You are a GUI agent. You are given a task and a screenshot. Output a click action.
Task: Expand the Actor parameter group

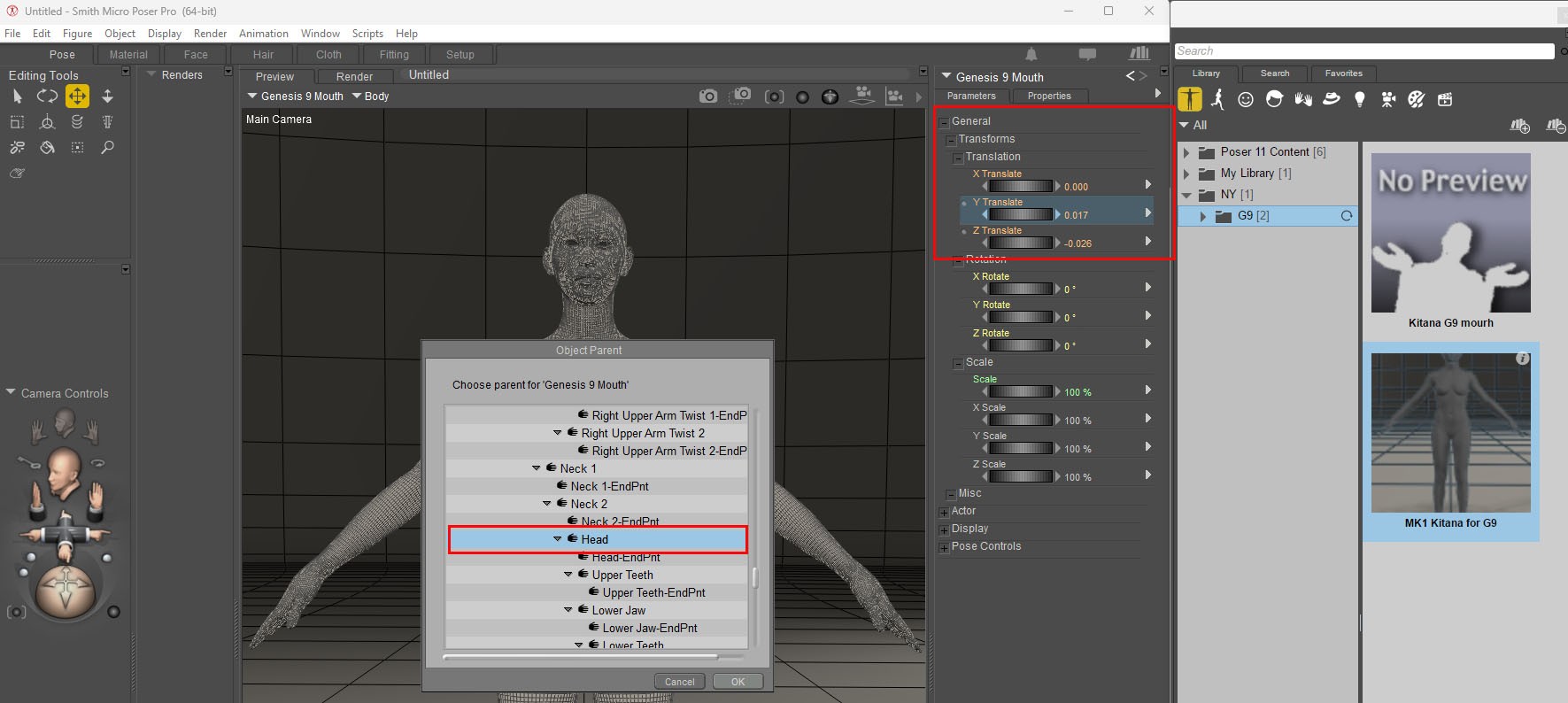(x=944, y=512)
